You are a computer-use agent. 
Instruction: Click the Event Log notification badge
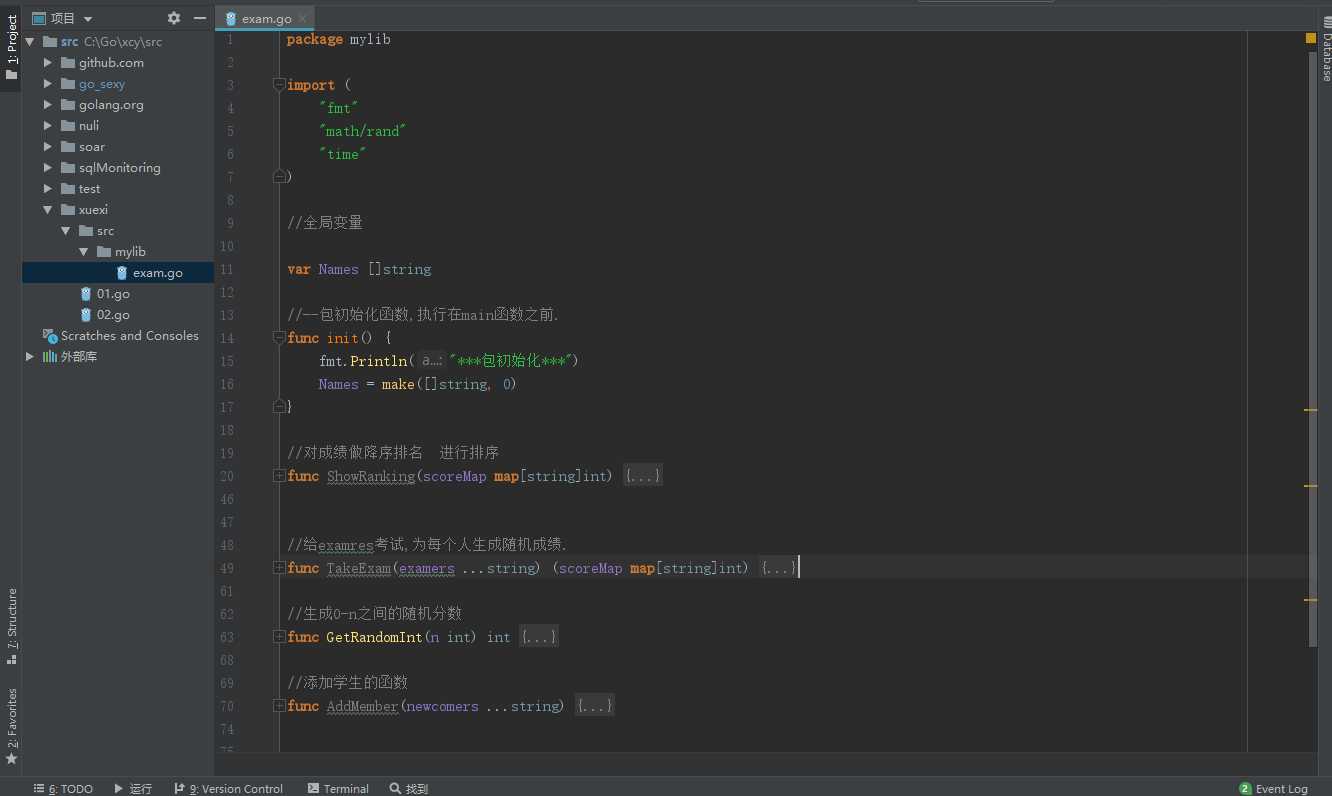pyautogui.click(x=1245, y=788)
